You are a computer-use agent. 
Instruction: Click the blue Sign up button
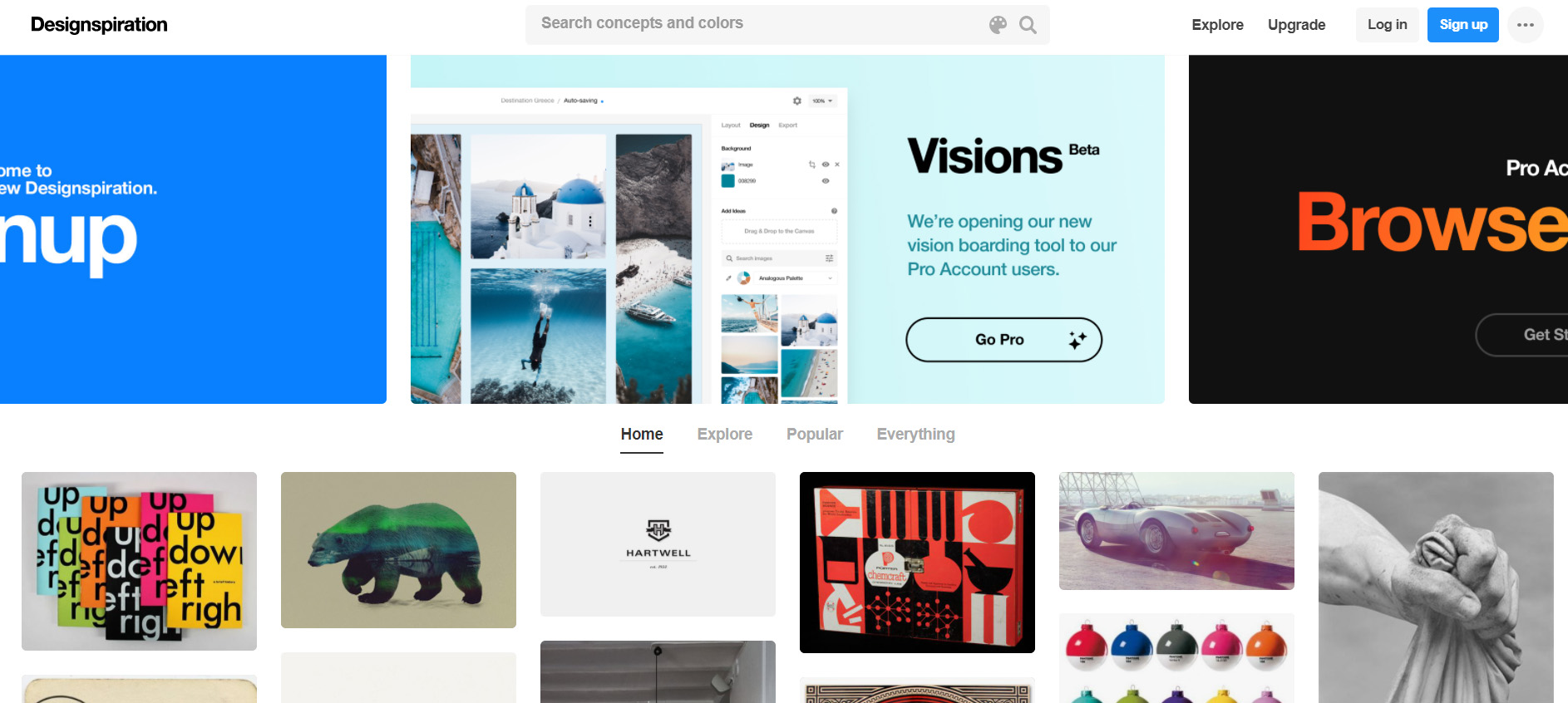point(1463,25)
